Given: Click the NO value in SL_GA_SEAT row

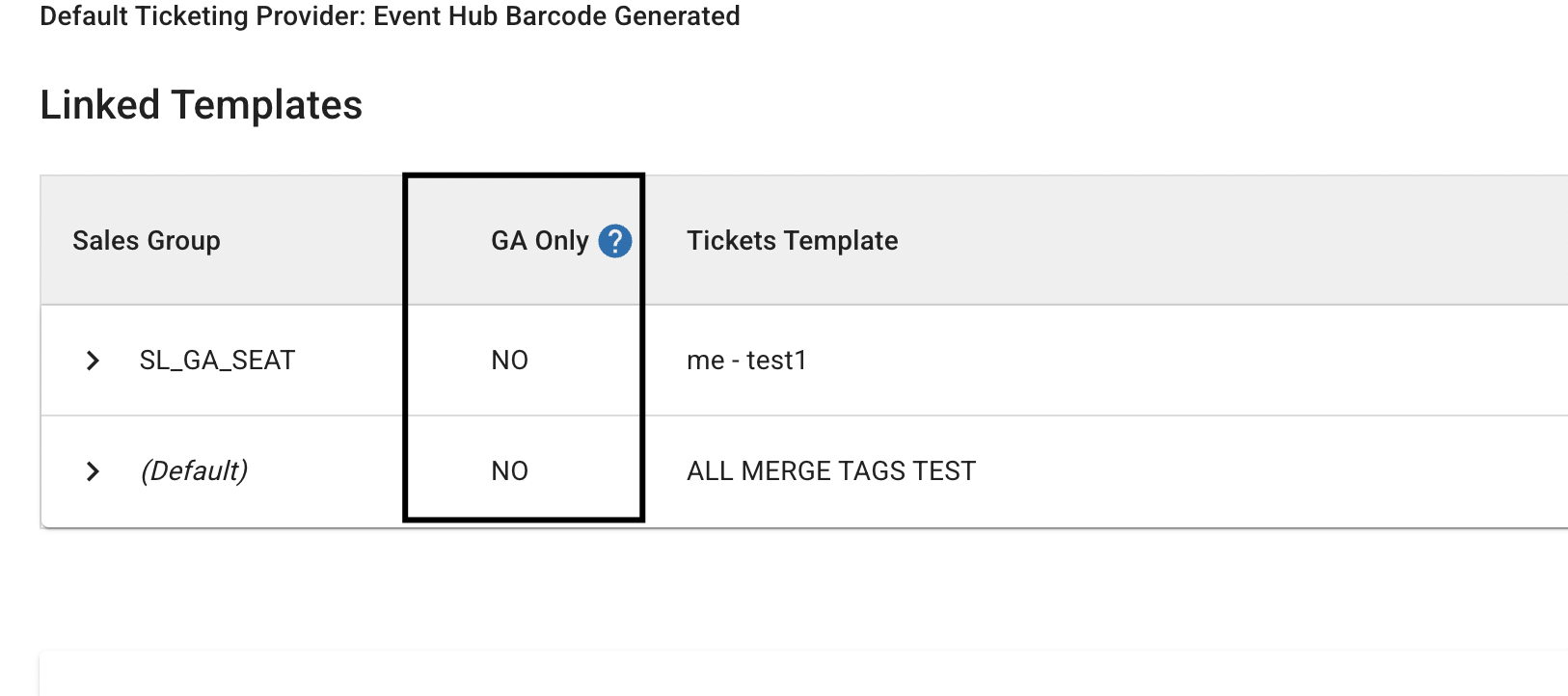Looking at the screenshot, I should 509,361.
